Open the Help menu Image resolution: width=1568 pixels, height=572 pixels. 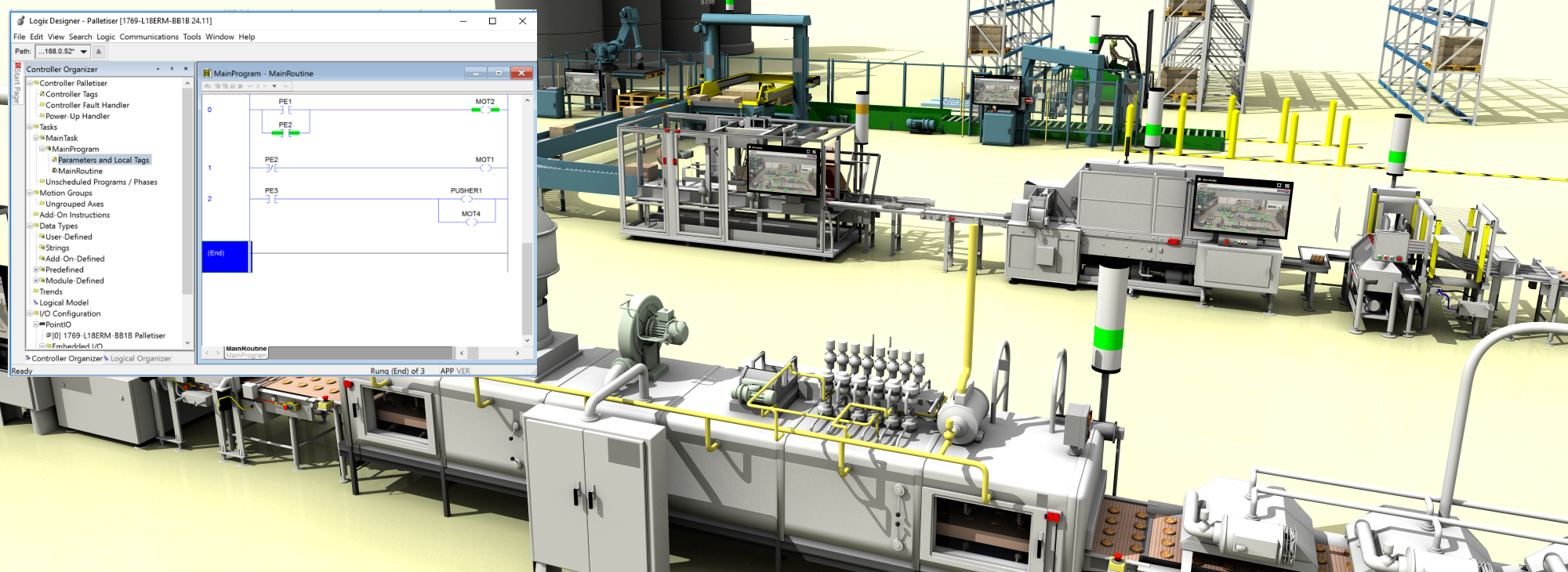point(247,37)
